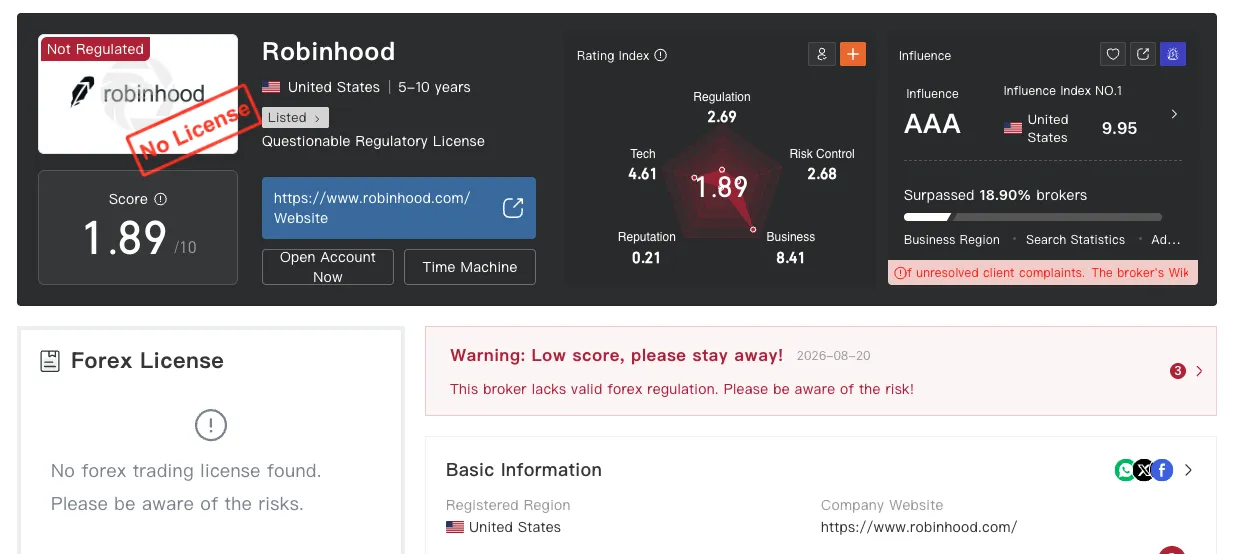Expand Basic Information with the right chevron
The width and height of the screenshot is (1241, 554).
[1188, 470]
